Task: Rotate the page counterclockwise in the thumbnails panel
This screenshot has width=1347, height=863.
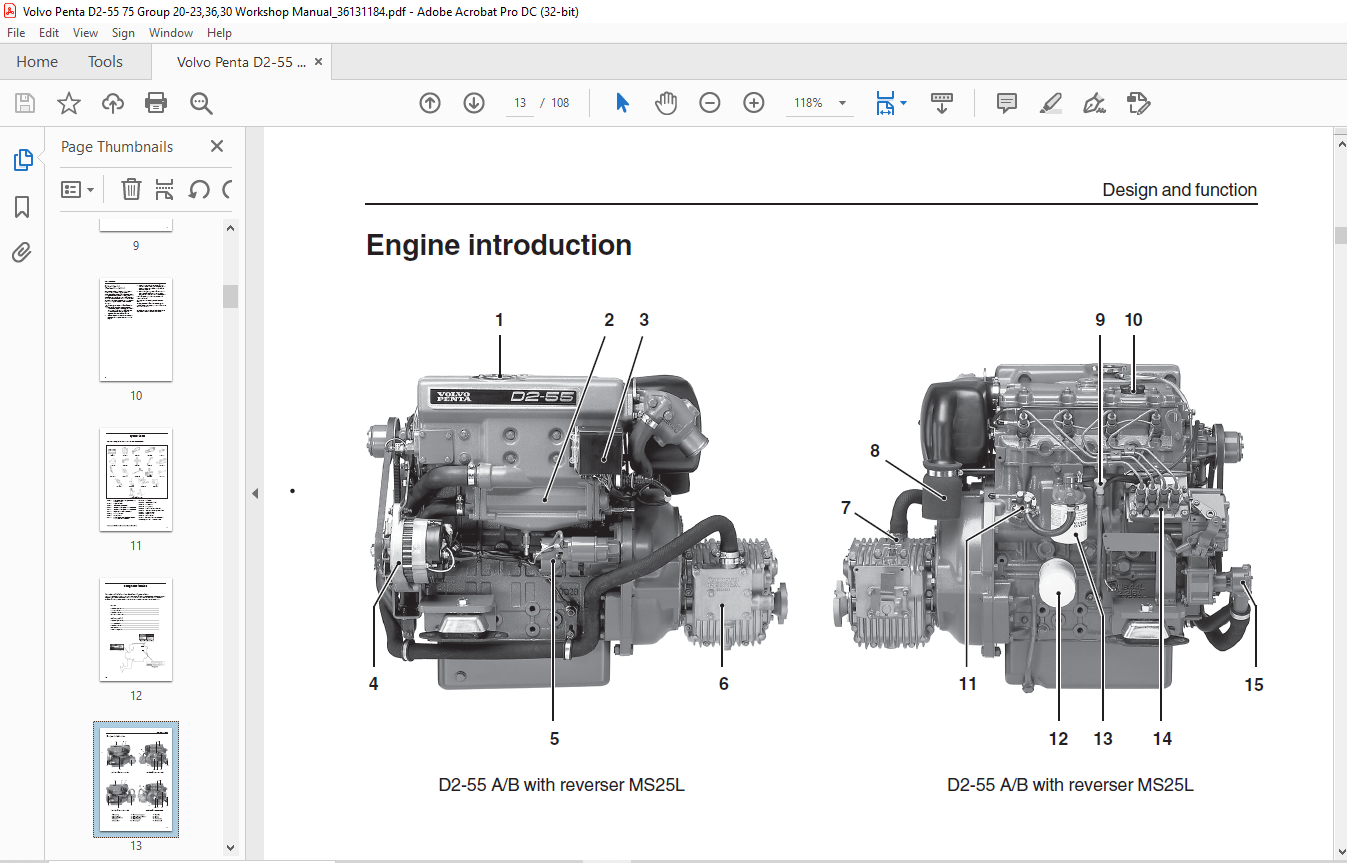Action: point(199,189)
